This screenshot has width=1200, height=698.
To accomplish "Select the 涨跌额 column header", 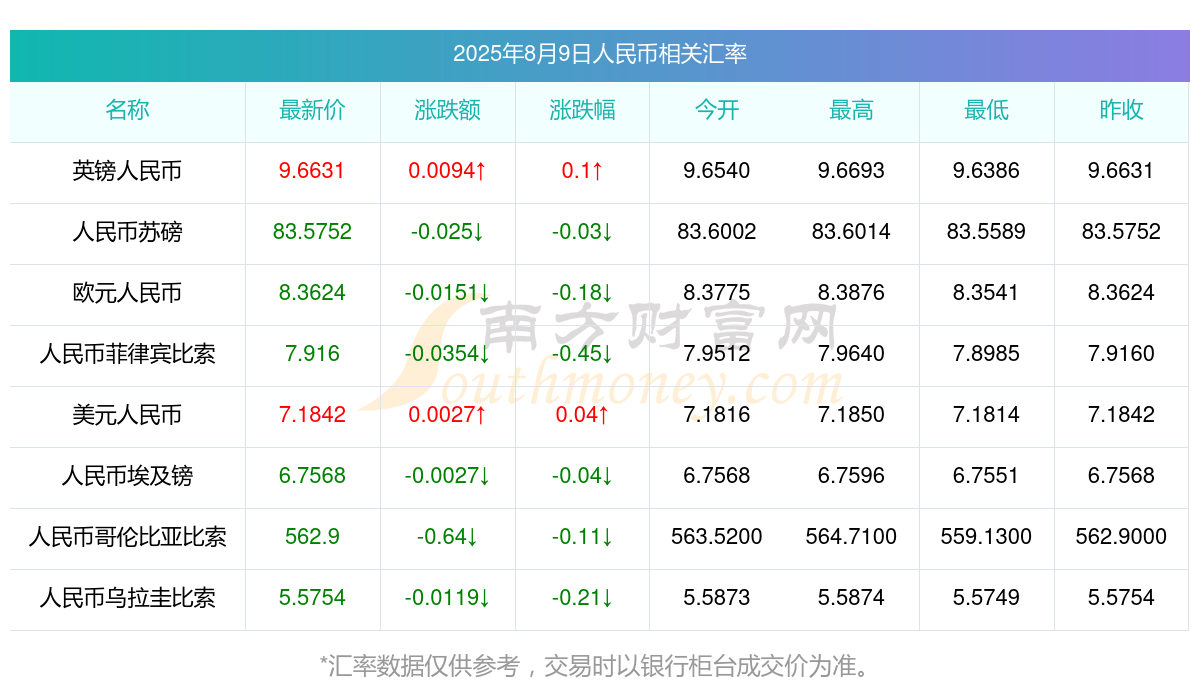I will pyautogui.click(x=447, y=110).
